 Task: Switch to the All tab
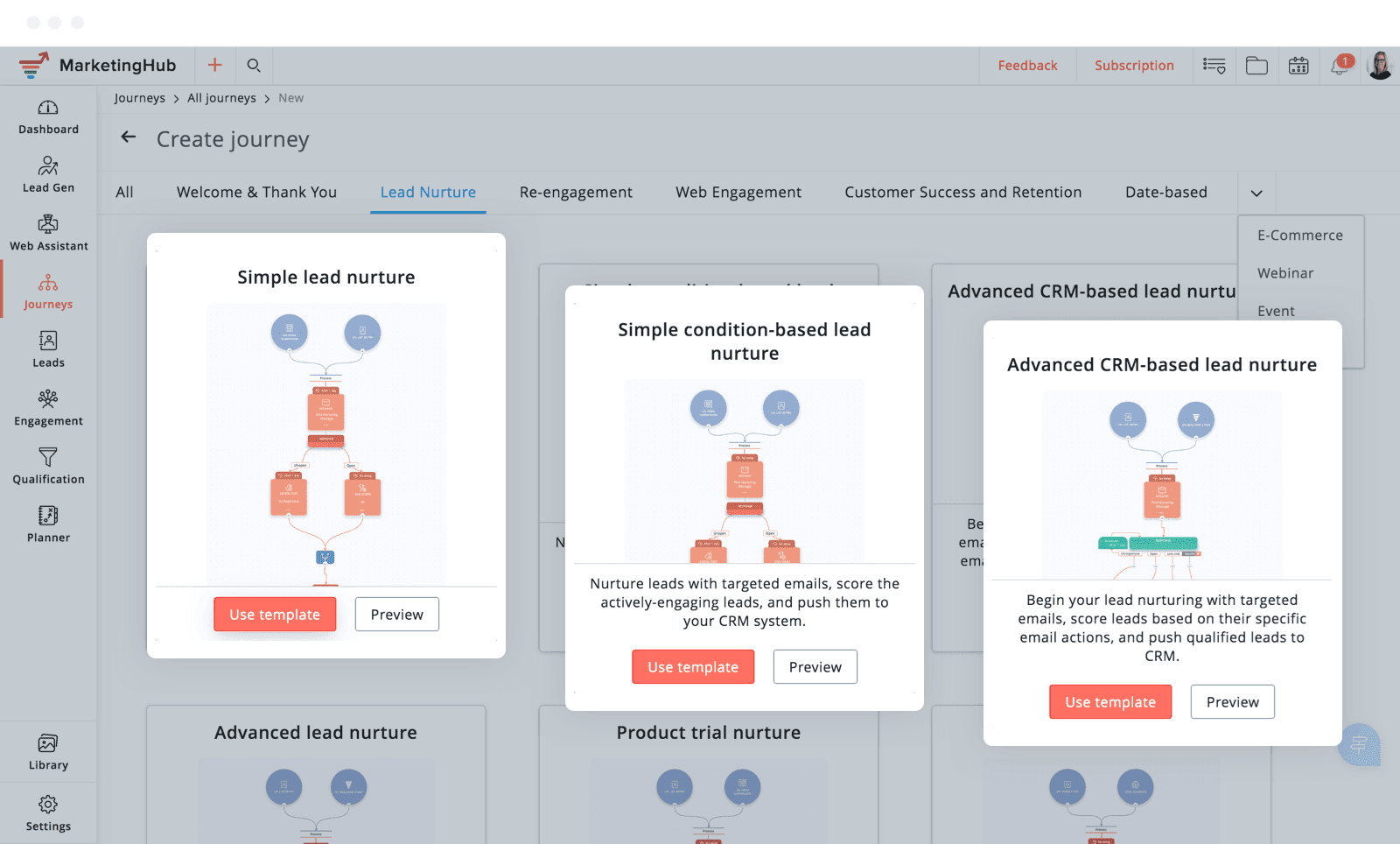tap(125, 193)
